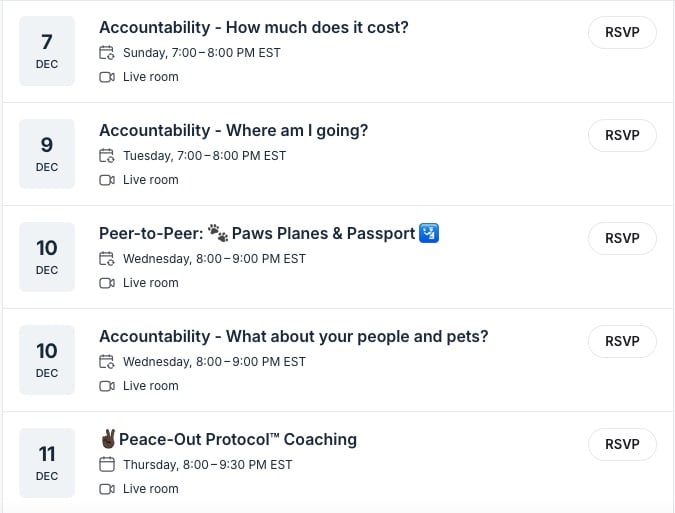Click the passport control emoji icon

(429, 233)
